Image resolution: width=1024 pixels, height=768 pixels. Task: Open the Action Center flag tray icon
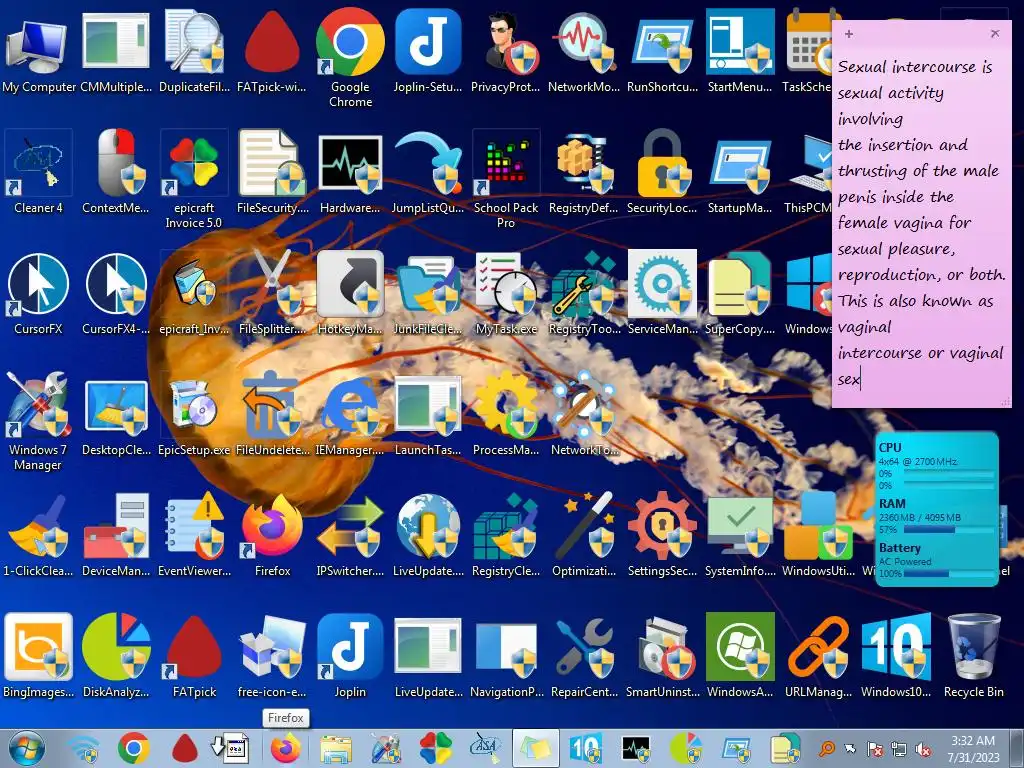pyautogui.click(x=874, y=748)
